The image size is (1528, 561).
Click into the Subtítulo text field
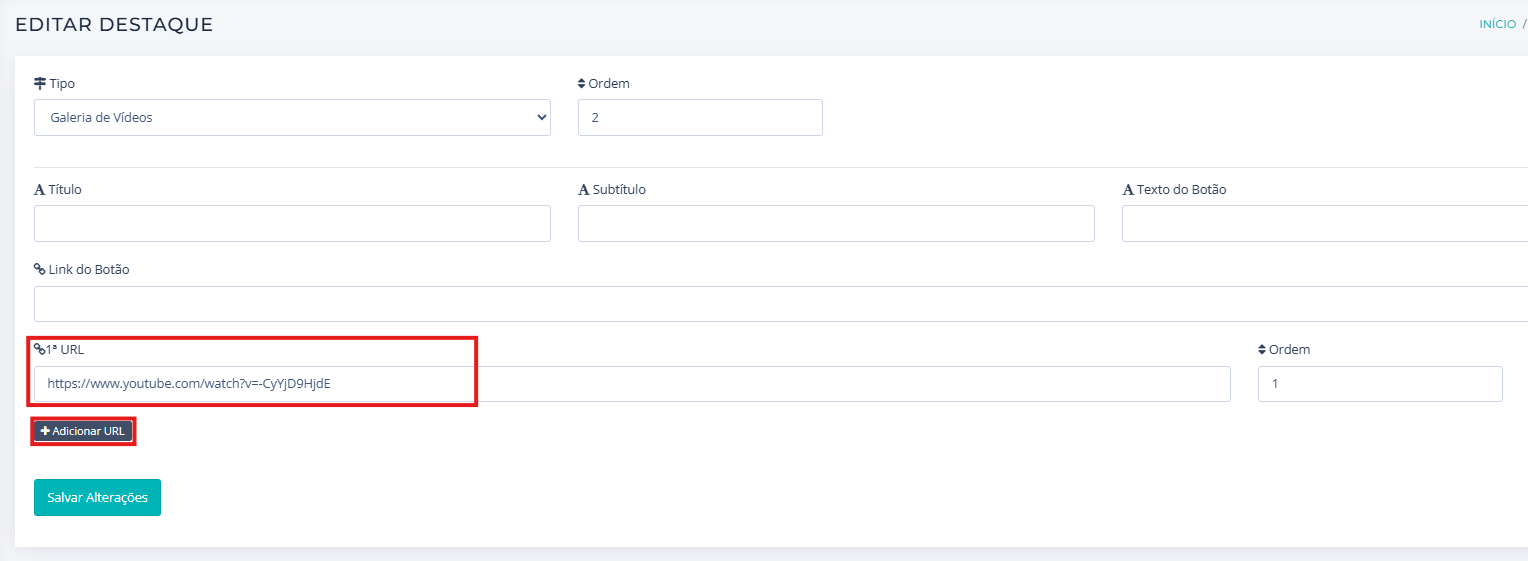[836, 224]
